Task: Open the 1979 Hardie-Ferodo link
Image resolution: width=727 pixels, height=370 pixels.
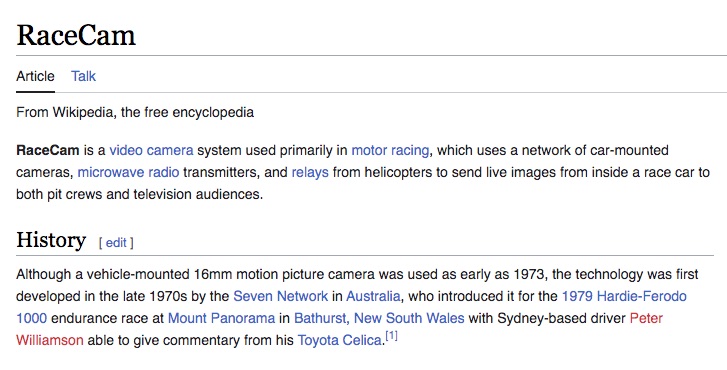Action: (x=624, y=296)
